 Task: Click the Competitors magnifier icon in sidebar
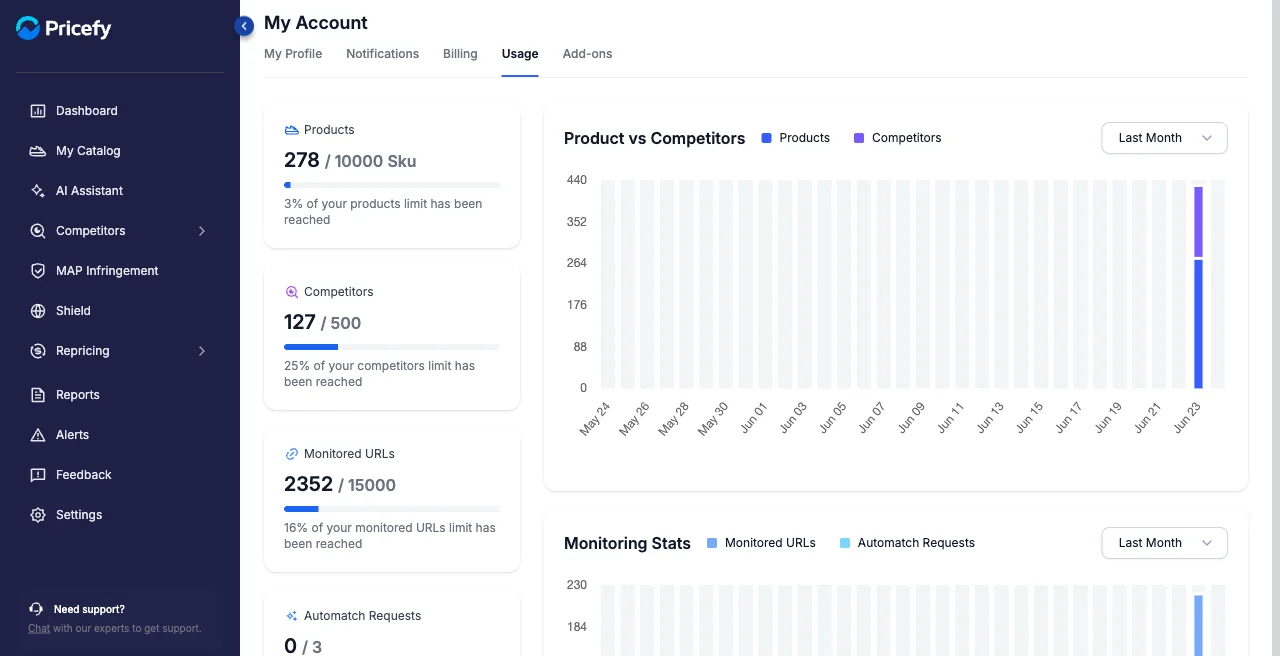pyautogui.click(x=38, y=231)
